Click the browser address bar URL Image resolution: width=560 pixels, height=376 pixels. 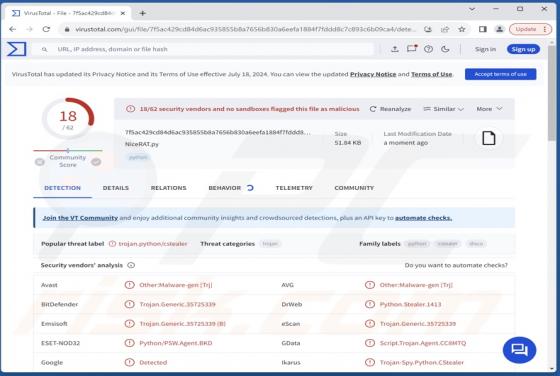pos(245,29)
